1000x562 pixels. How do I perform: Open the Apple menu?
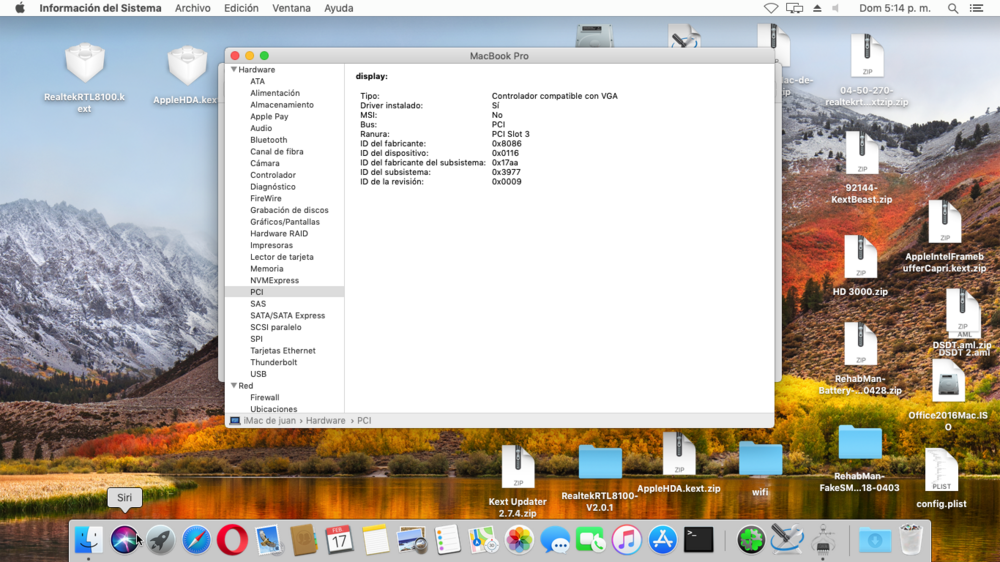click(x=18, y=8)
